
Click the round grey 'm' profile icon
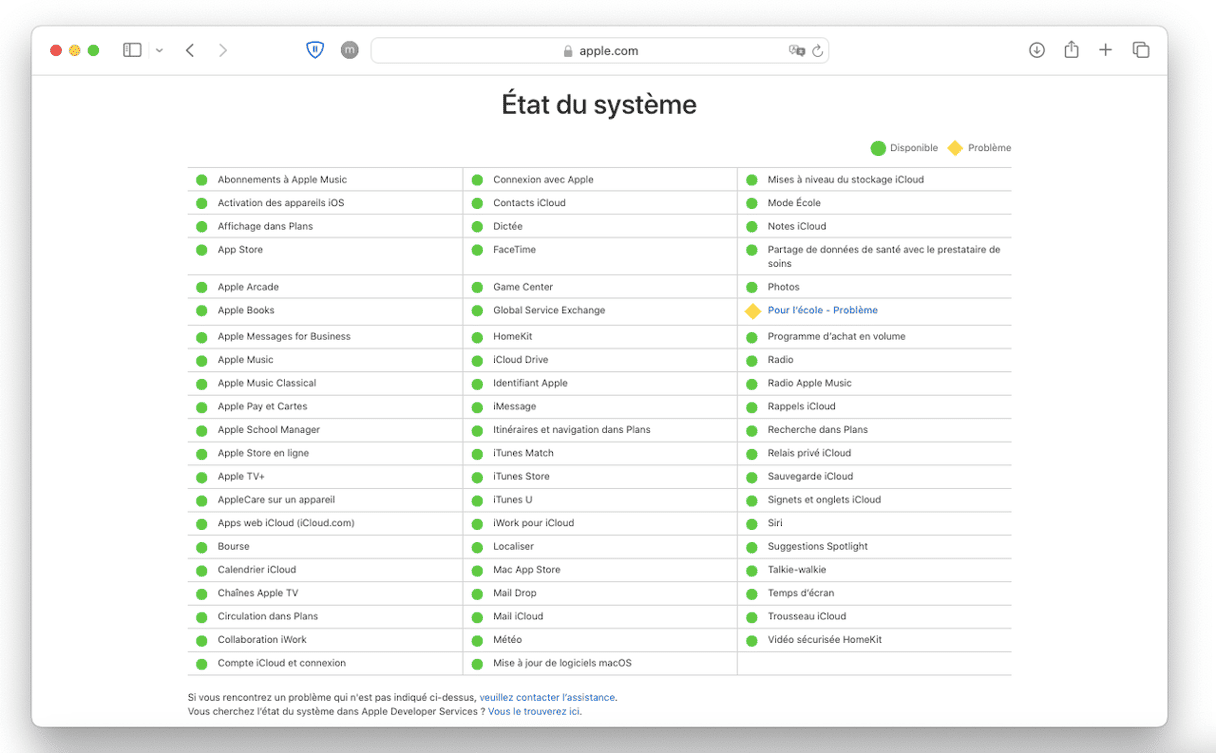349,50
